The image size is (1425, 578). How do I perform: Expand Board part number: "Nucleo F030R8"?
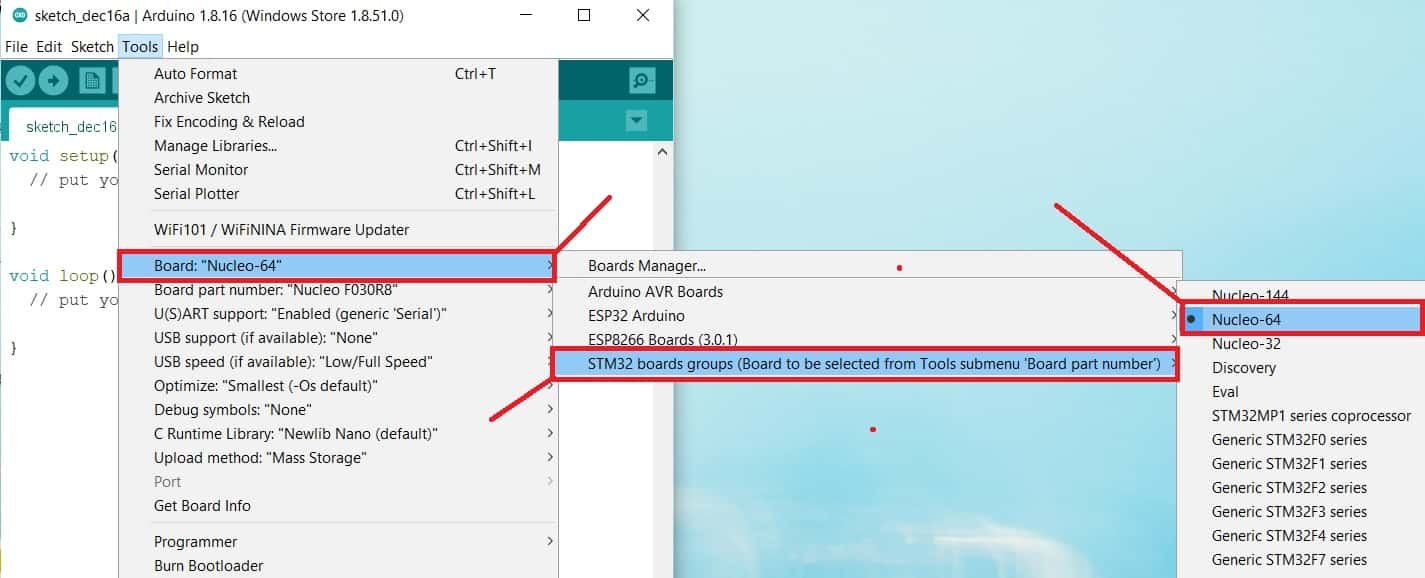[x=338, y=290]
